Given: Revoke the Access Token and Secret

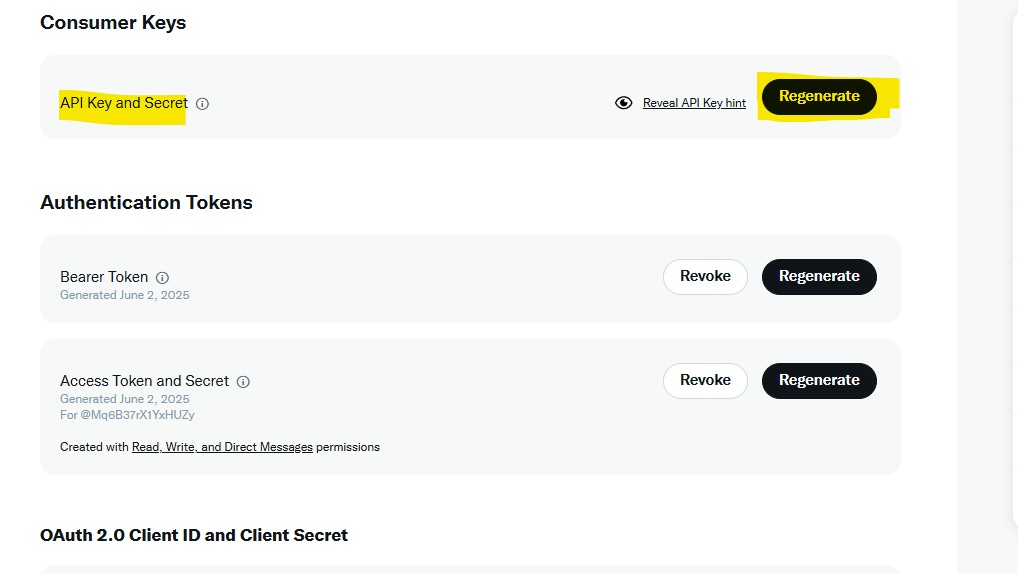Looking at the screenshot, I should tap(705, 380).
